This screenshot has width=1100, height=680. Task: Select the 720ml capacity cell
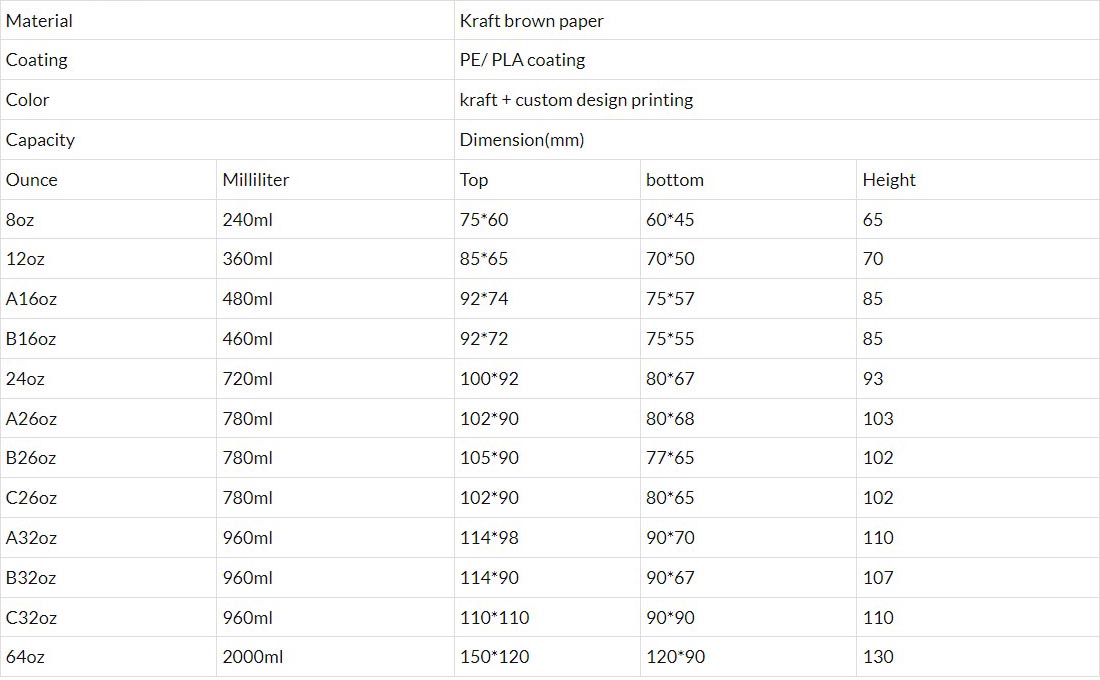tap(247, 379)
